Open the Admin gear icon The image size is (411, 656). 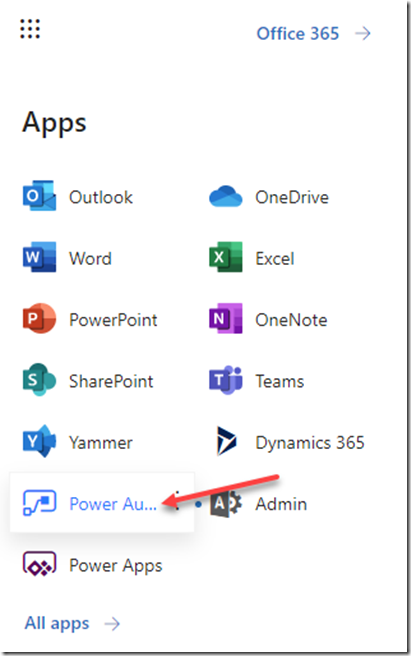(226, 502)
